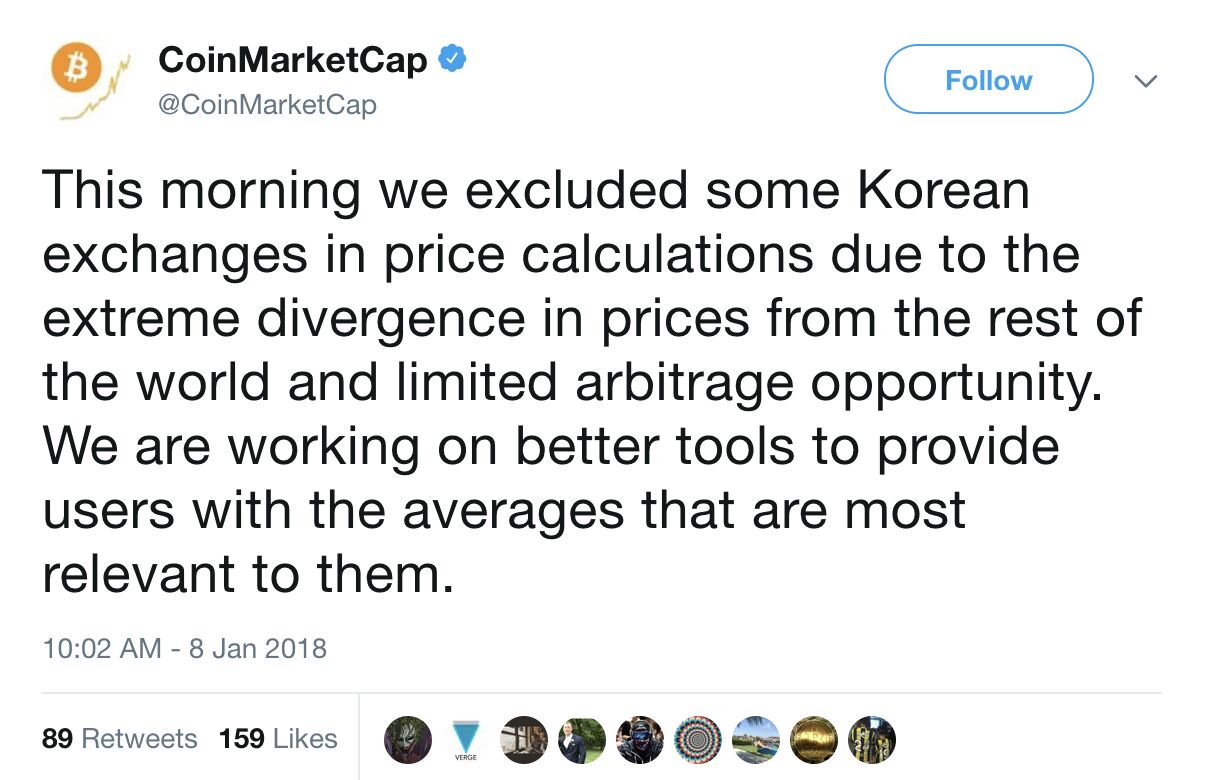This screenshot has height=780, width=1232.
Task: Select the pool landscape liker avatar
Action: 756,739
